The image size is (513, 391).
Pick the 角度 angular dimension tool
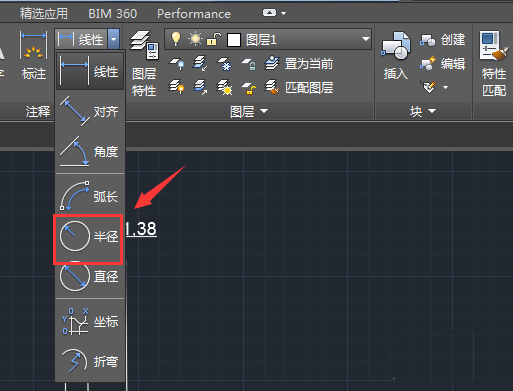pyautogui.click(x=89, y=152)
